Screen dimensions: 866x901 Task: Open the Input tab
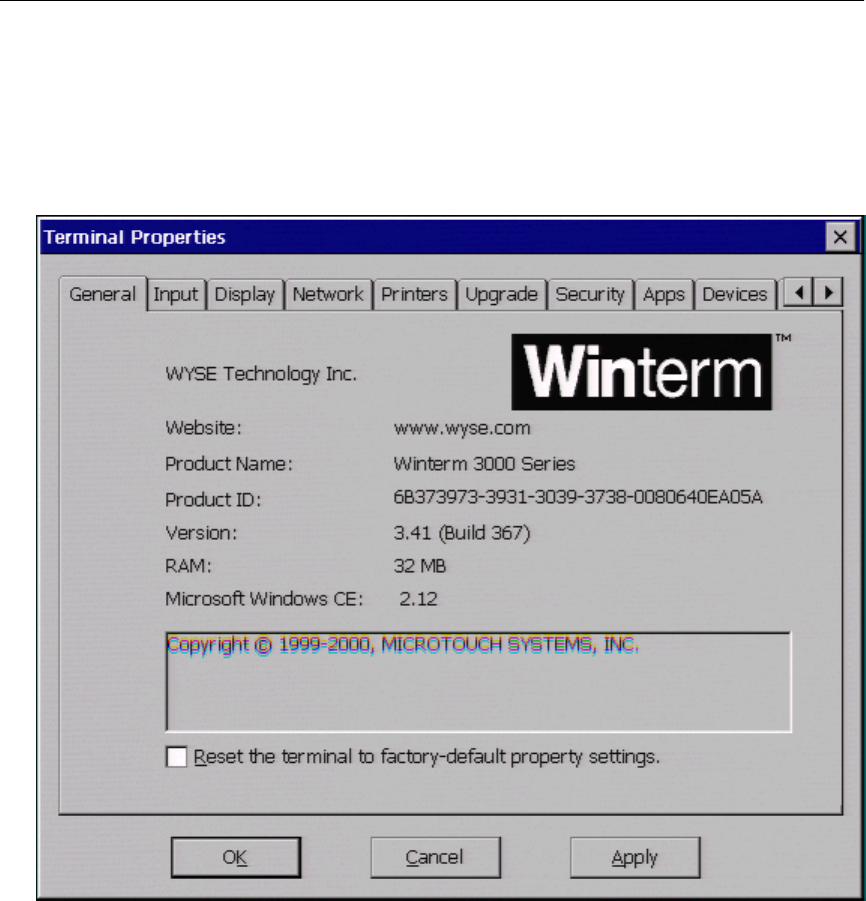click(176, 295)
